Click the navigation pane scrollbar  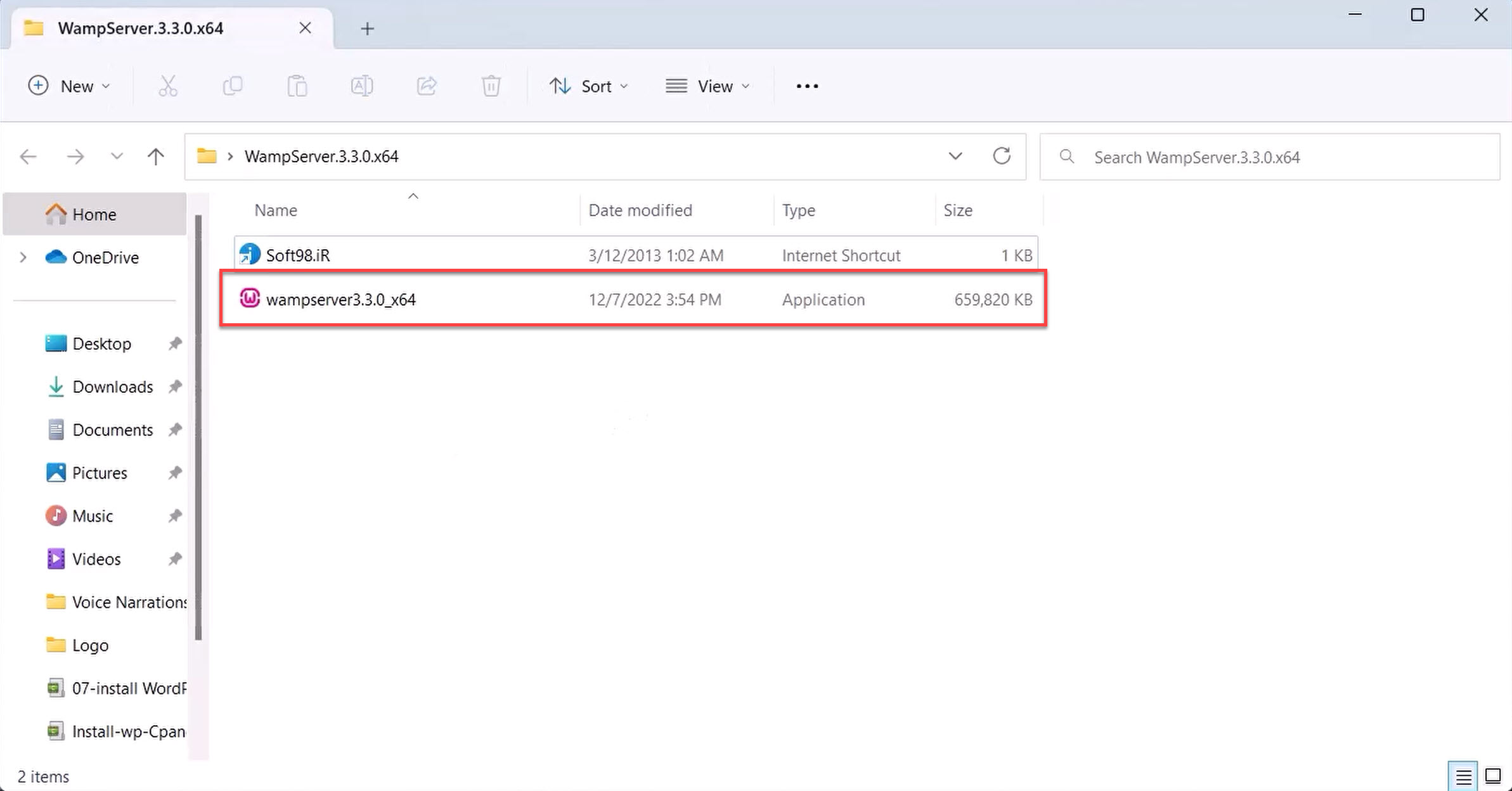pyautogui.click(x=198, y=428)
